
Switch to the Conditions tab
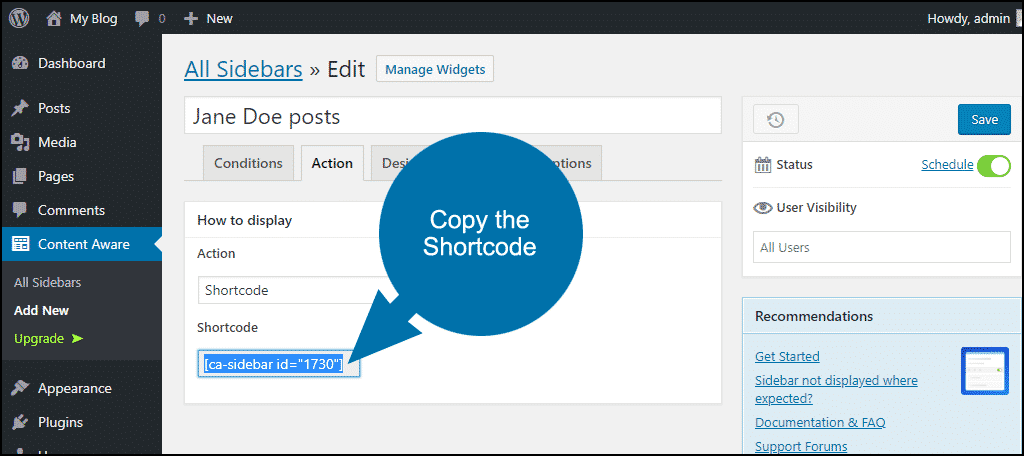248,163
